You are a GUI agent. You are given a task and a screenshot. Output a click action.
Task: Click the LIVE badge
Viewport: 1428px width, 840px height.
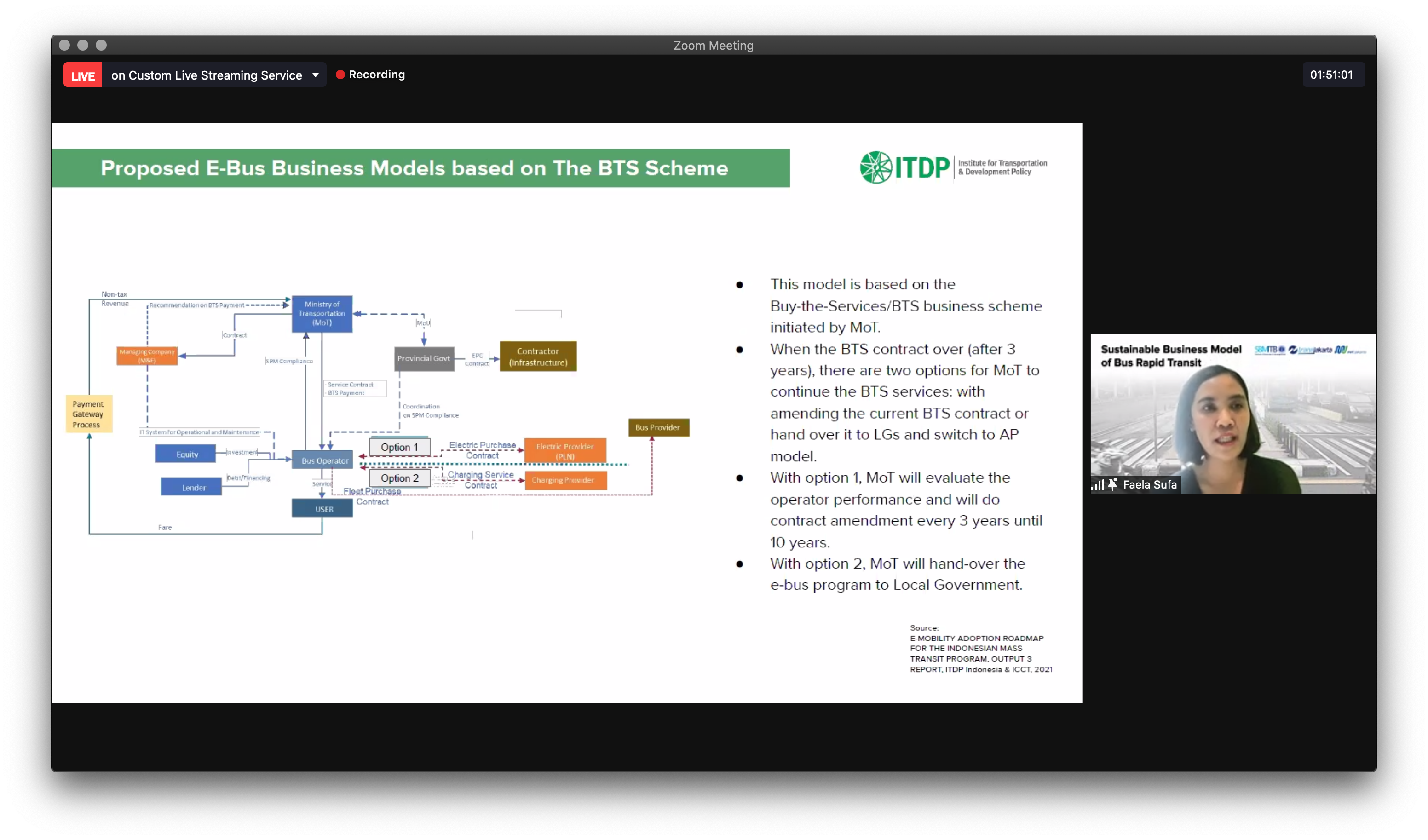(x=82, y=74)
